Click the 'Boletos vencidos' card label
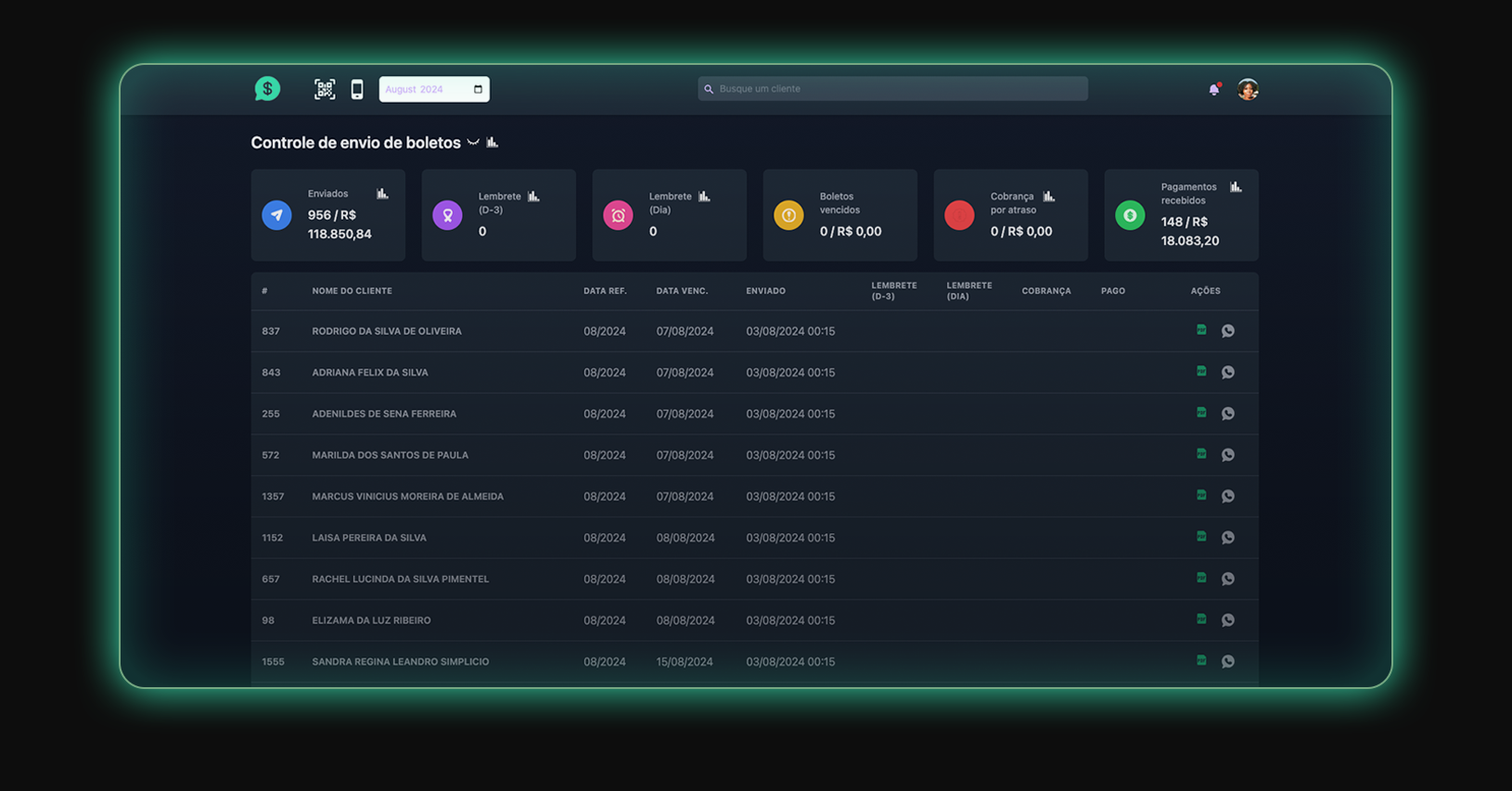The height and width of the screenshot is (791, 1512). click(839, 203)
